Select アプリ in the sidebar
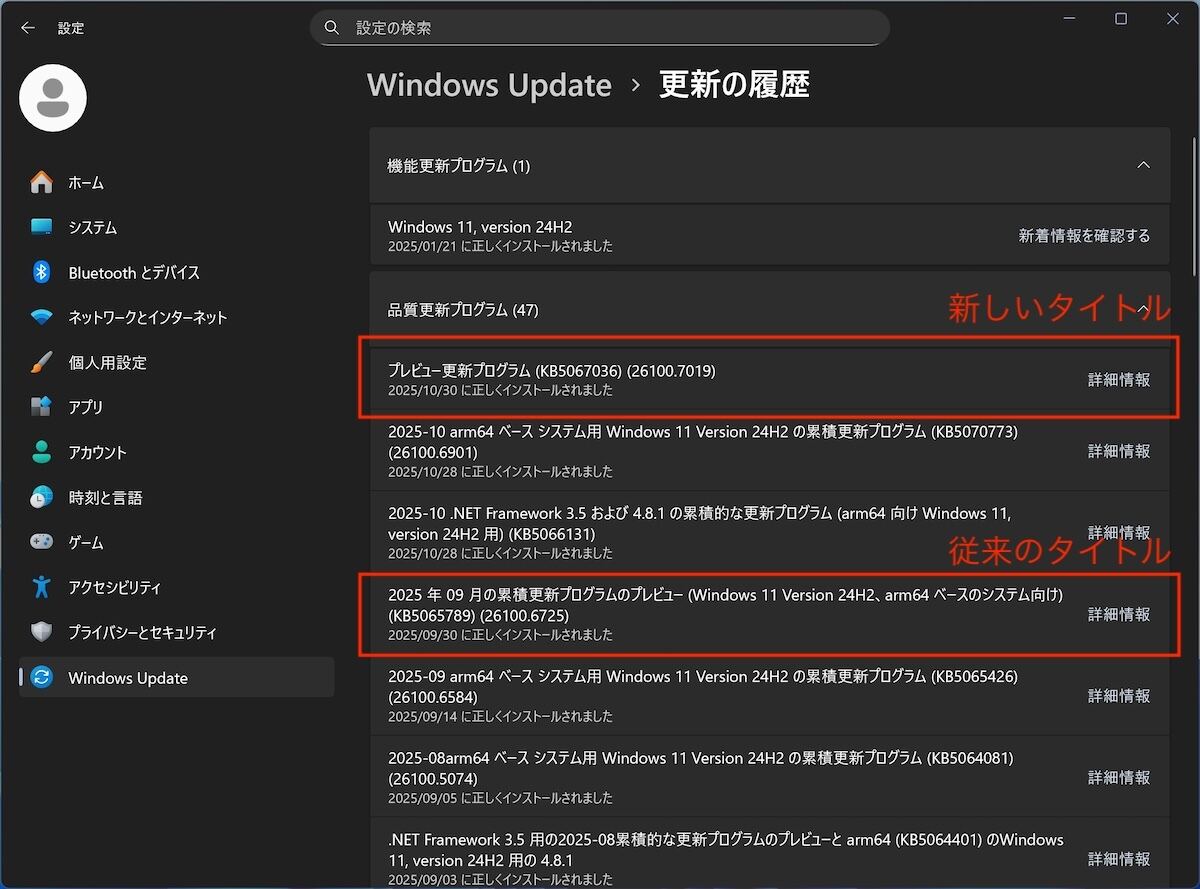 177,407
